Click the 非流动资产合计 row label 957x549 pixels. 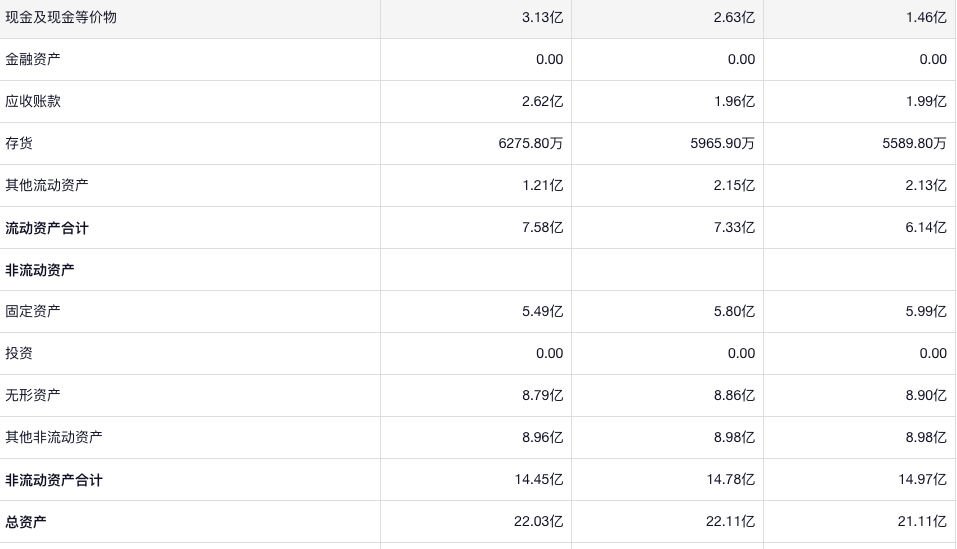tap(54, 480)
